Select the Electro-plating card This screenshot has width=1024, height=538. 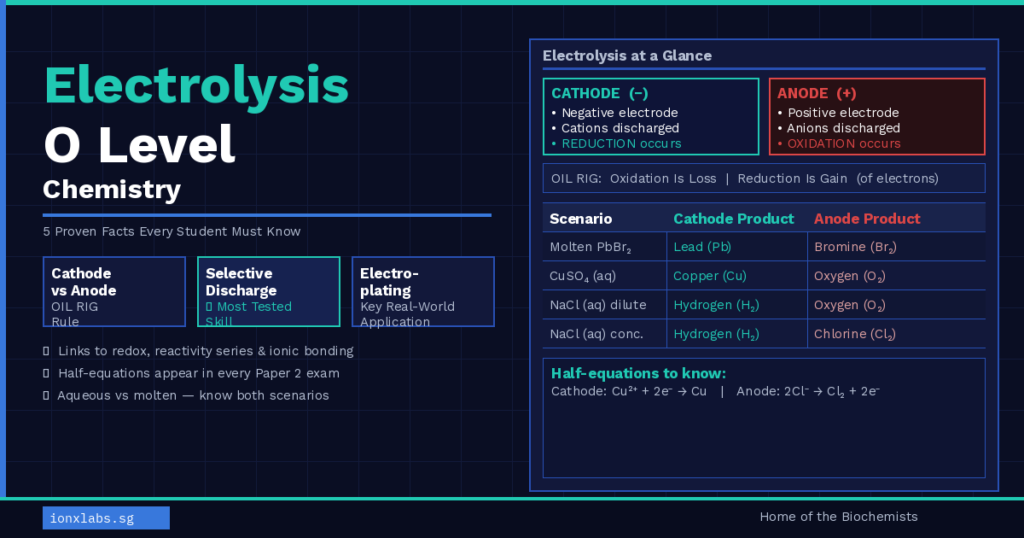pos(423,291)
